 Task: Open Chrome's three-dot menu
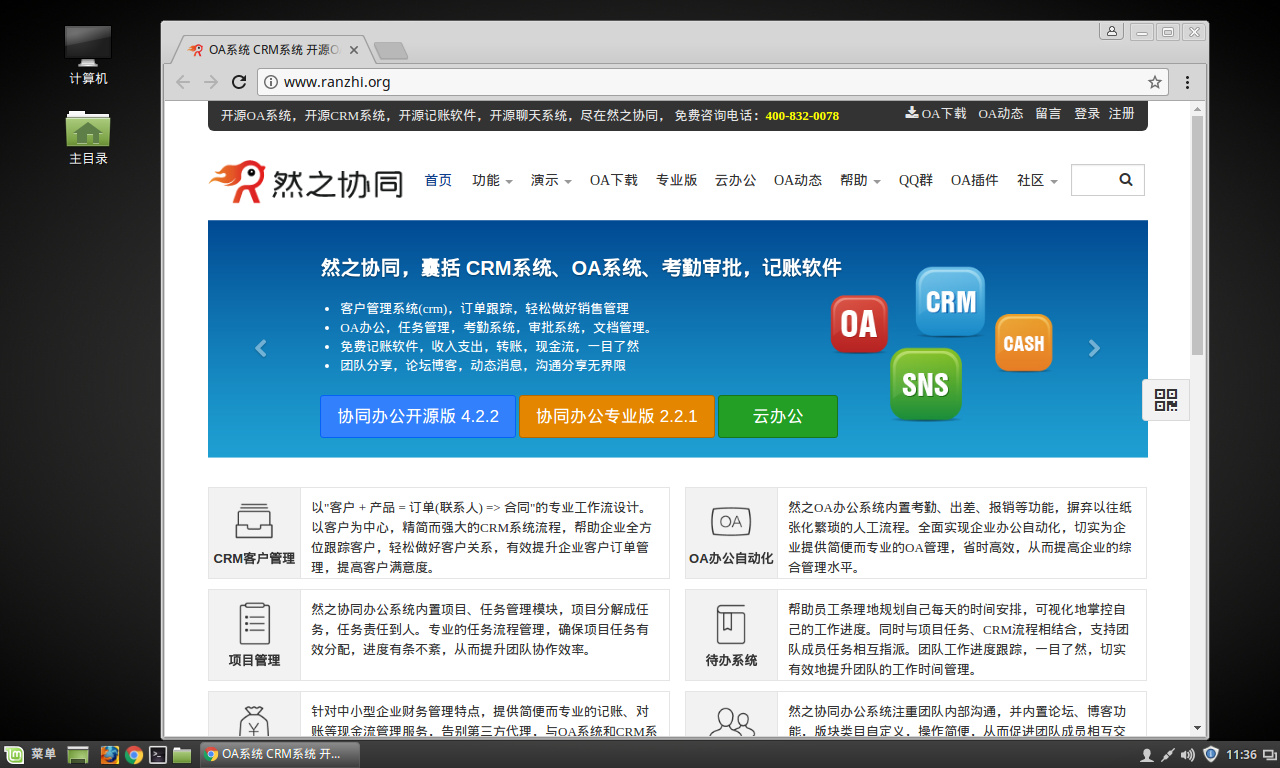pyautogui.click(x=1187, y=82)
